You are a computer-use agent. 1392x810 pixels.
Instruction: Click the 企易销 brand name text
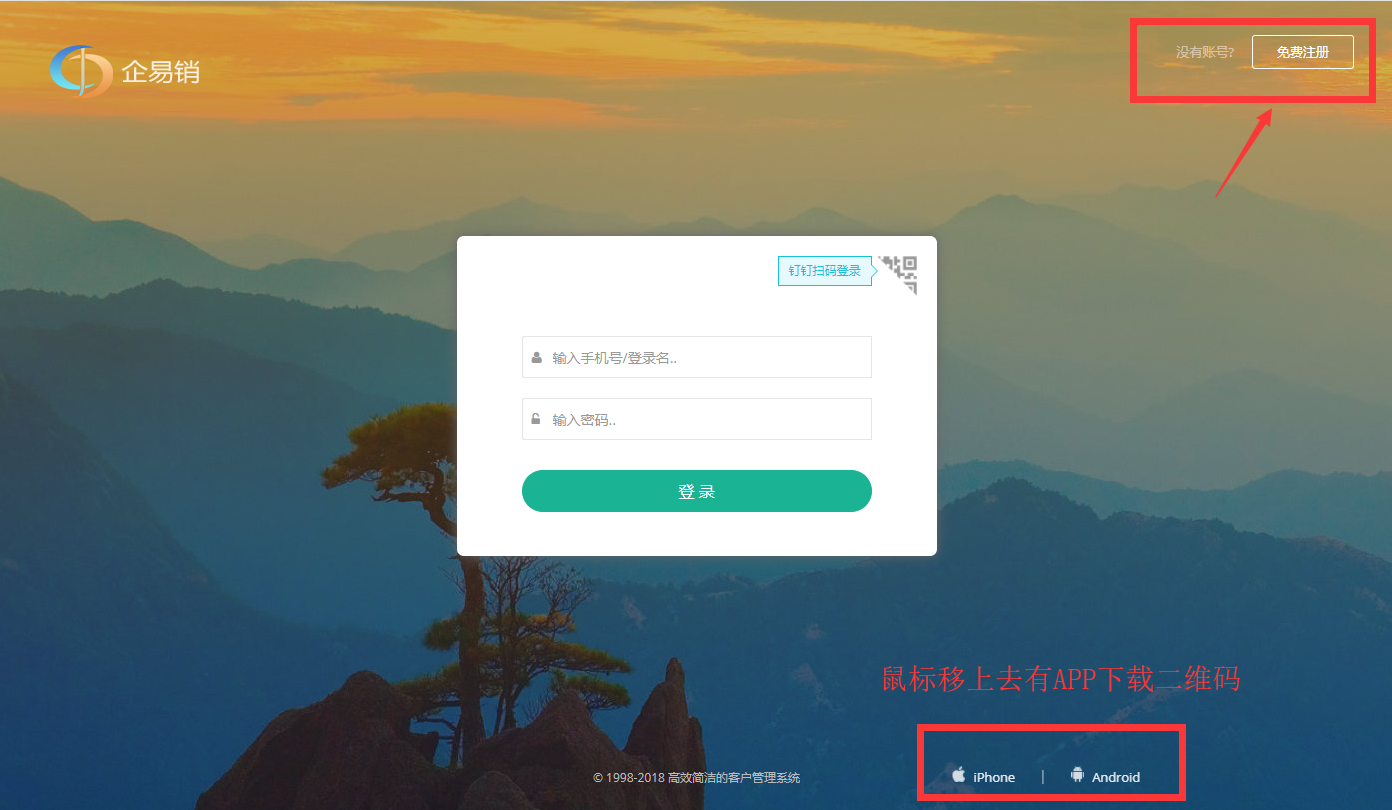tap(160, 72)
